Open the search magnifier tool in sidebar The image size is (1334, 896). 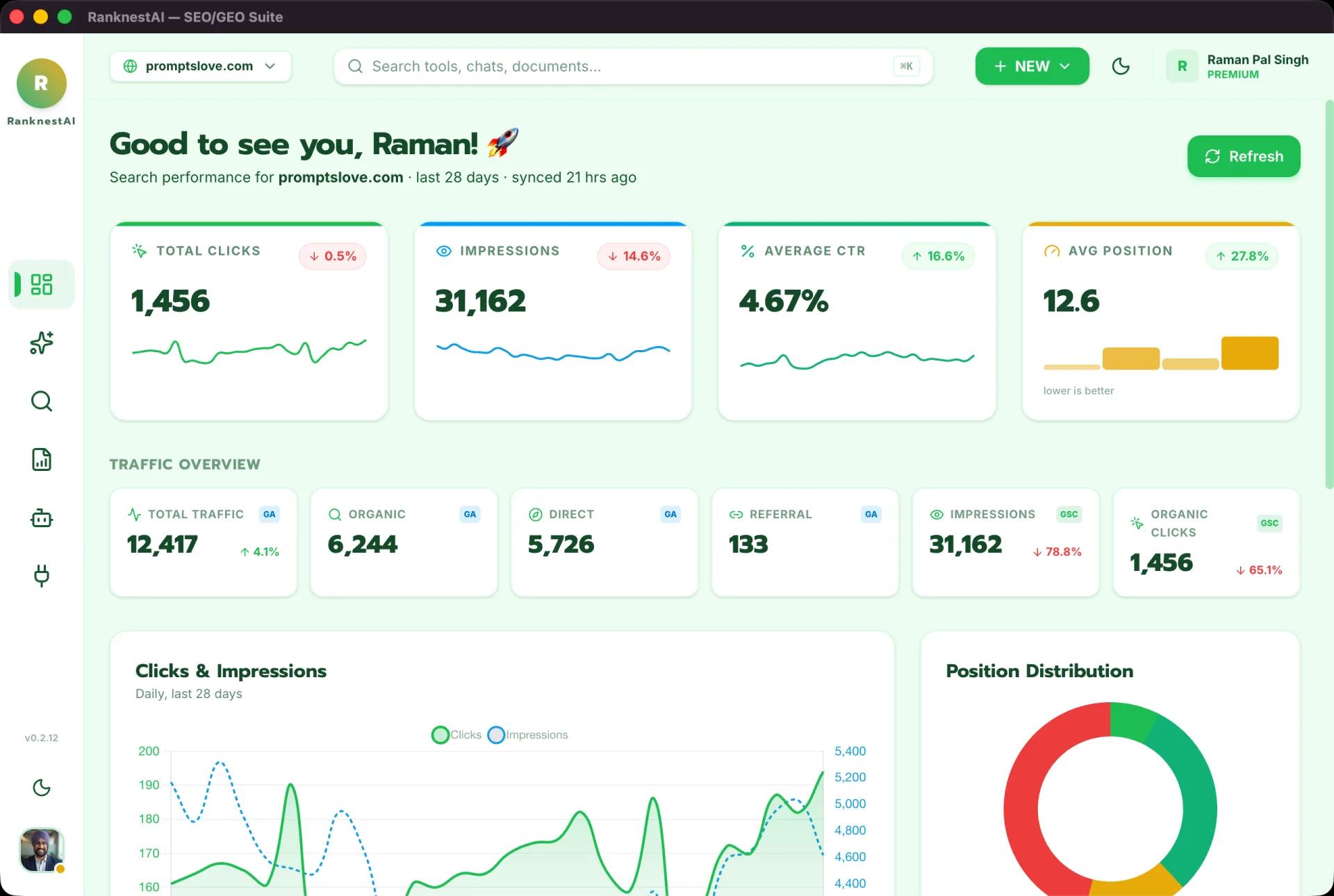click(x=42, y=401)
